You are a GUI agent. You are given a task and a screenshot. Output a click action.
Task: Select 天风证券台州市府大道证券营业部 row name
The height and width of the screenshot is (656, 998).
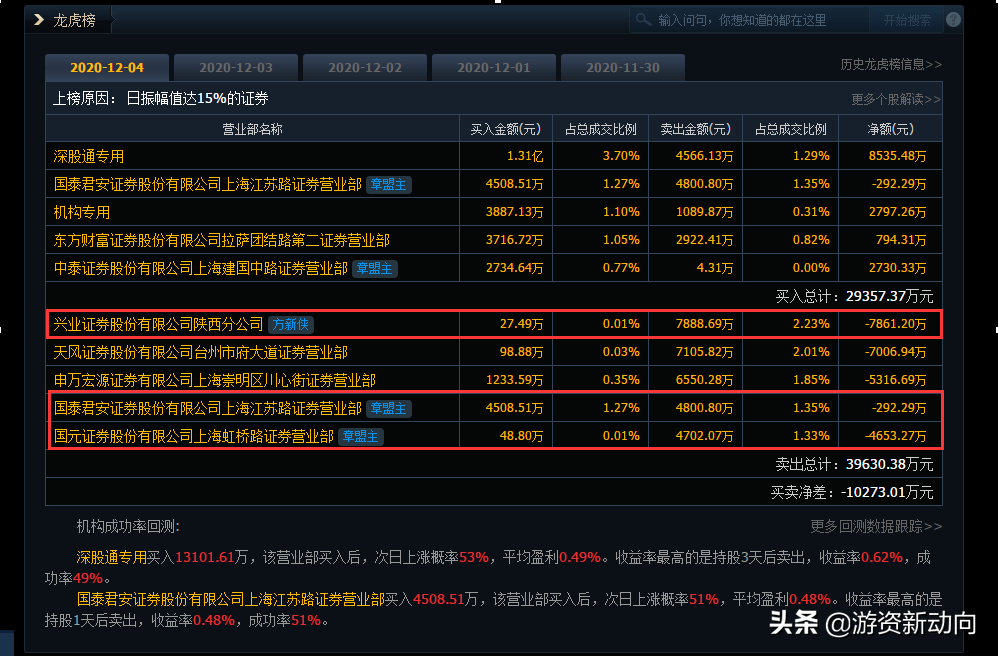pos(200,352)
